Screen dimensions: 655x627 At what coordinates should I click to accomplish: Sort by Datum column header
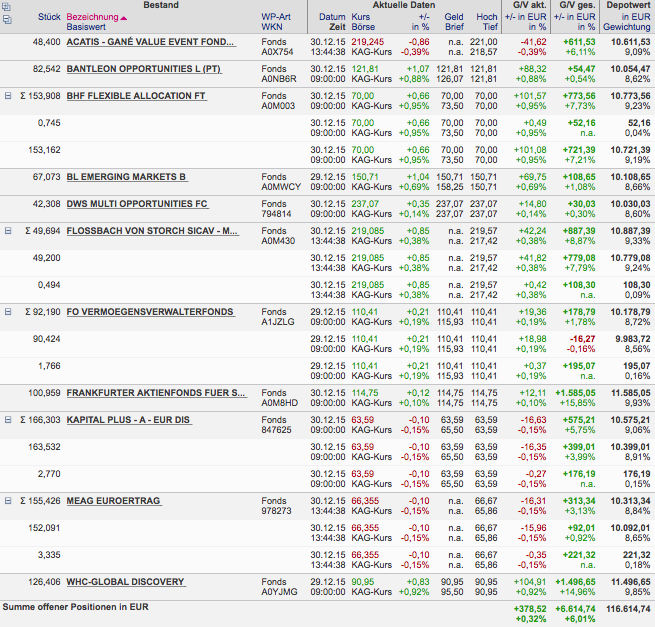click(x=332, y=17)
